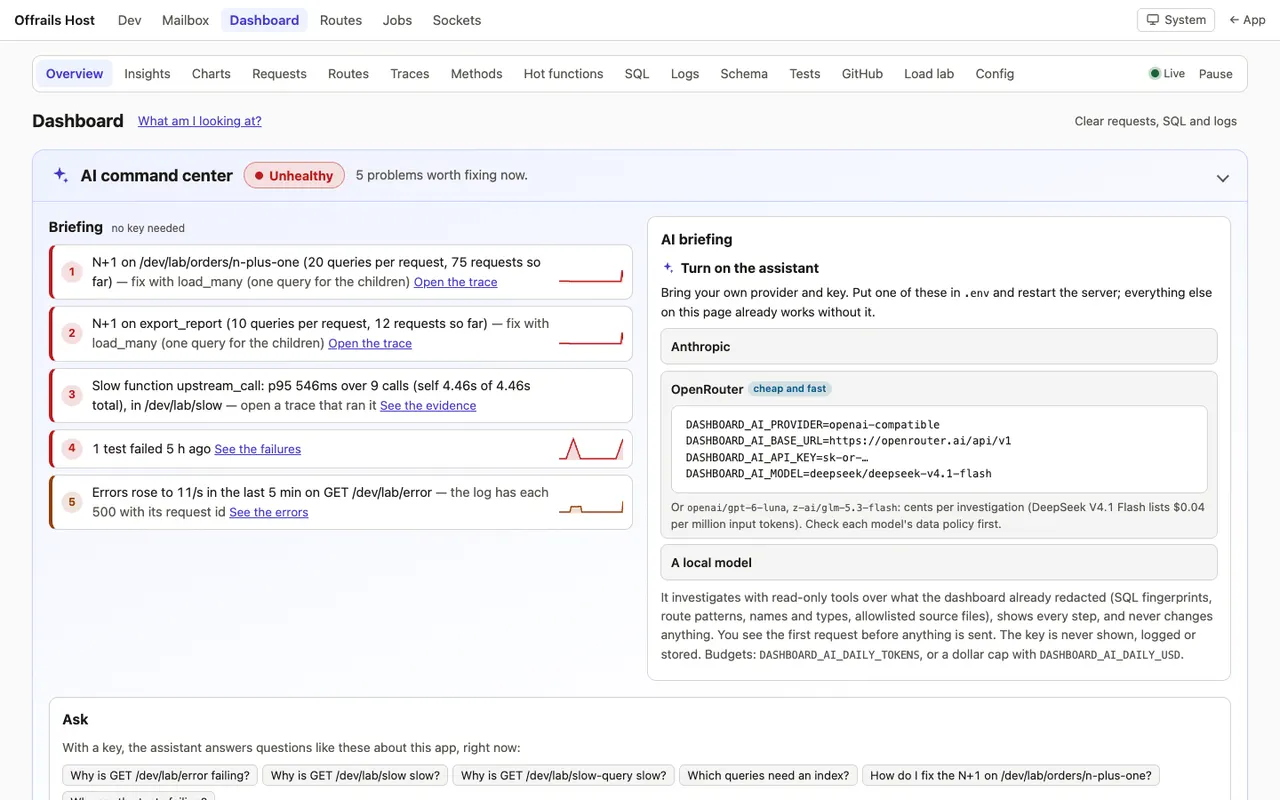
Task: Select the Load lab tab
Action: (929, 74)
